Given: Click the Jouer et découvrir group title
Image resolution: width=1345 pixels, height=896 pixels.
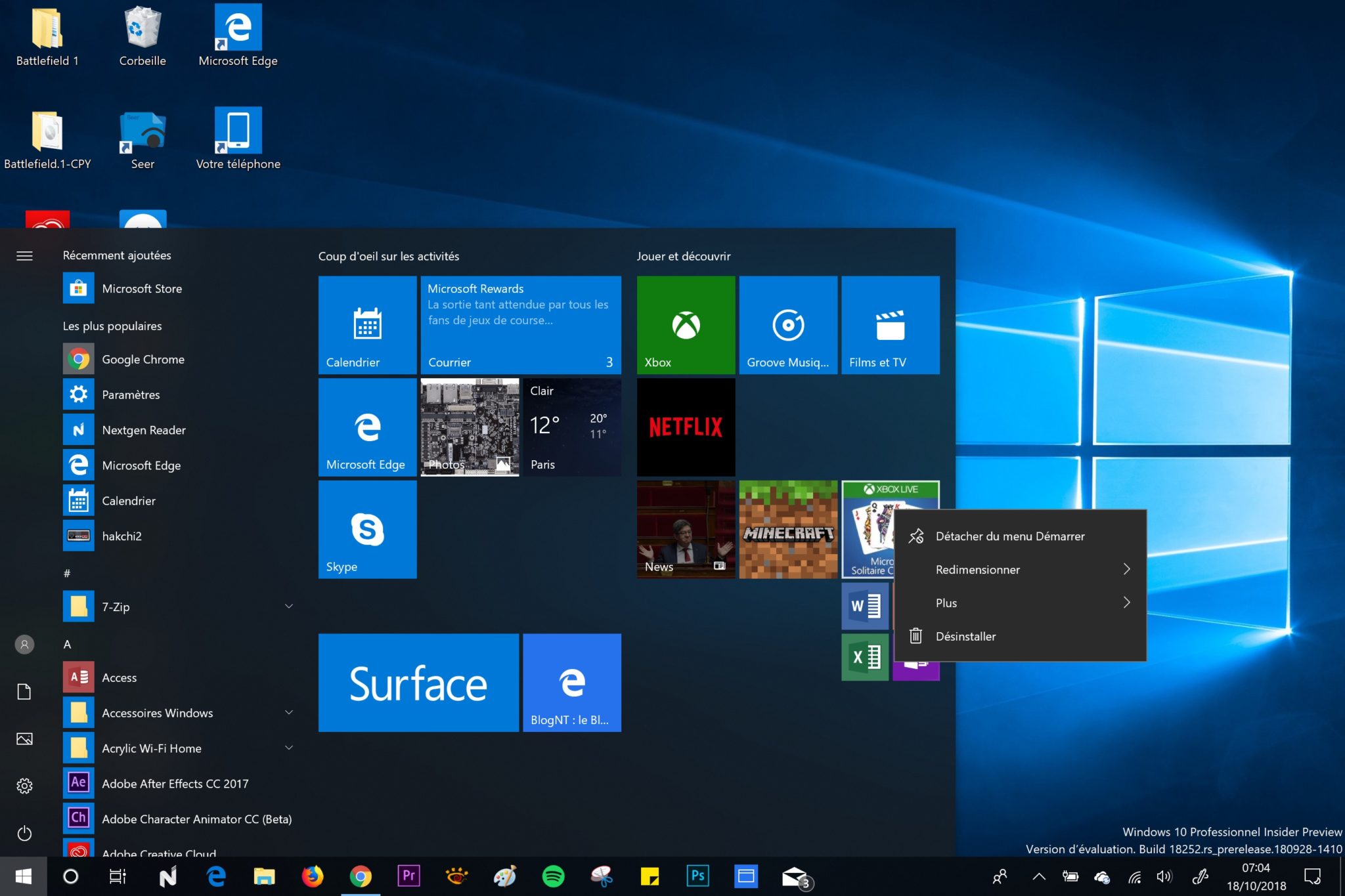Looking at the screenshot, I should point(684,256).
